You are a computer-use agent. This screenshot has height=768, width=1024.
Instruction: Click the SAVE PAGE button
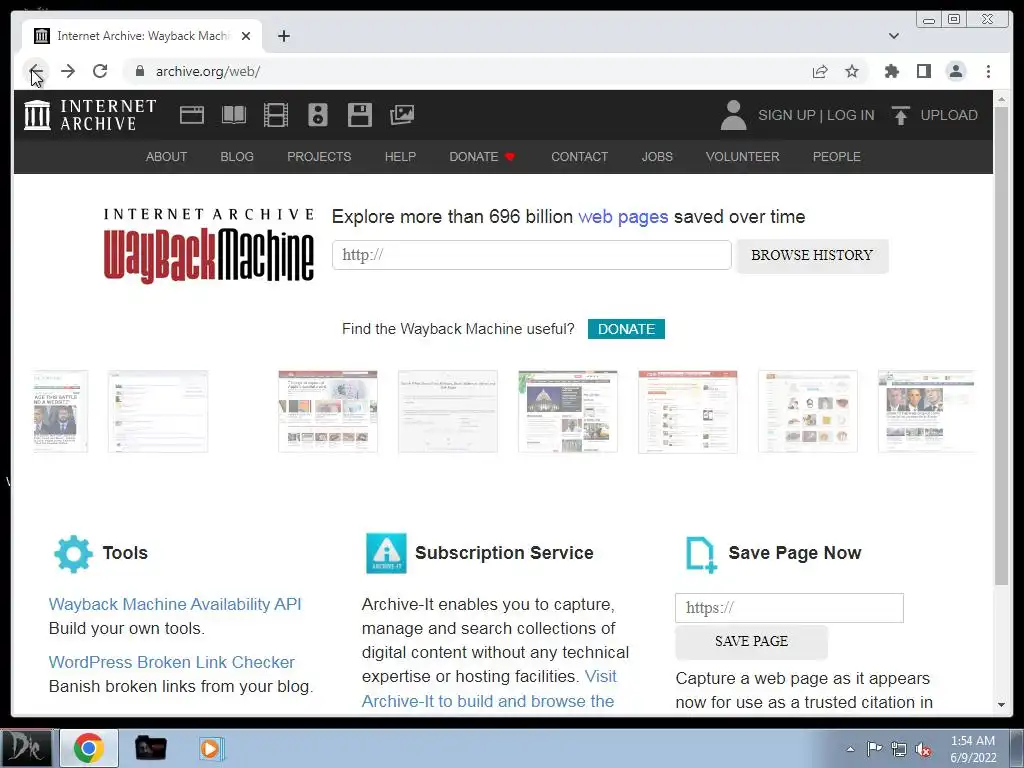pos(751,641)
